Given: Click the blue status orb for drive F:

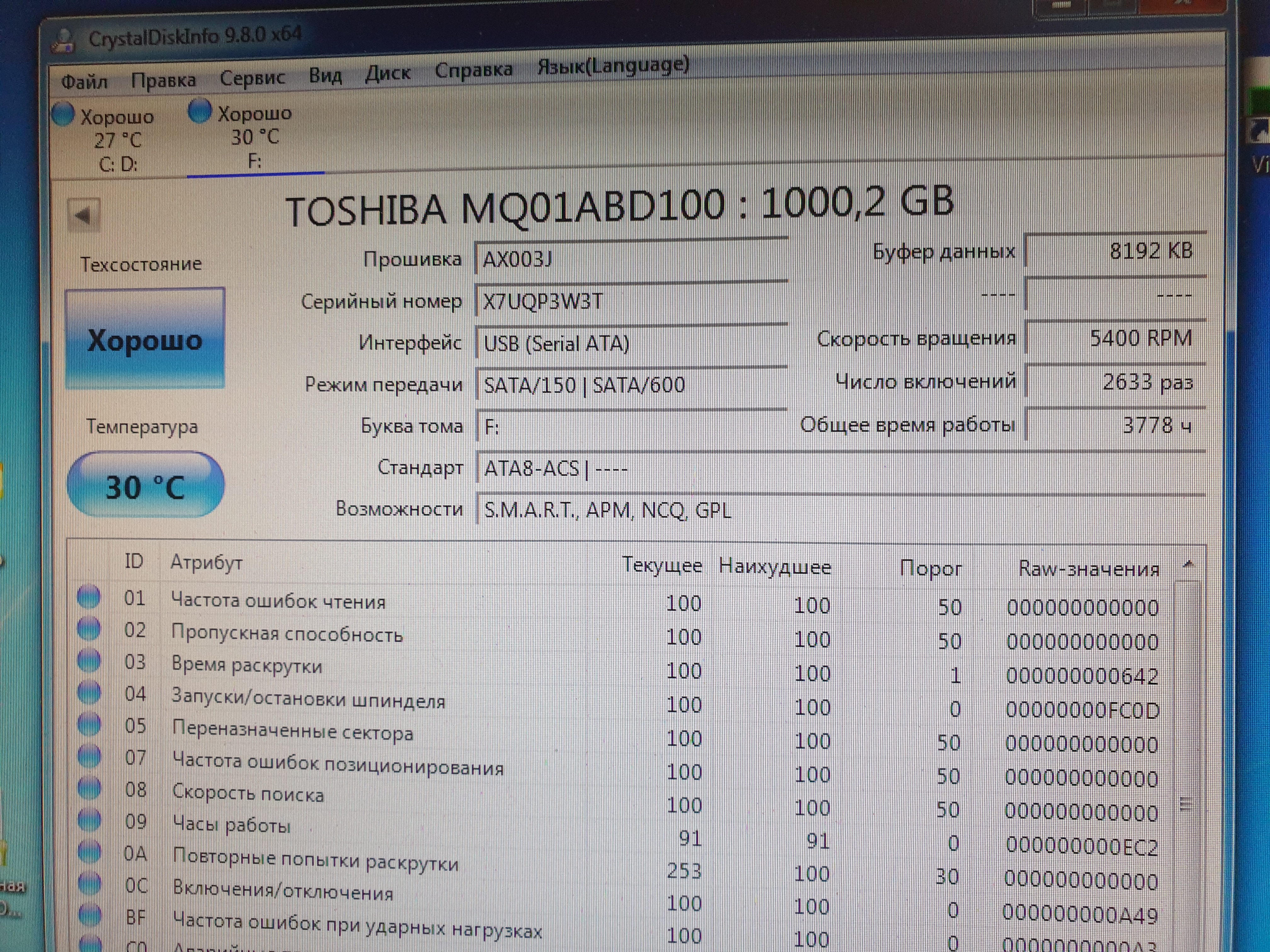Looking at the screenshot, I should (200, 111).
